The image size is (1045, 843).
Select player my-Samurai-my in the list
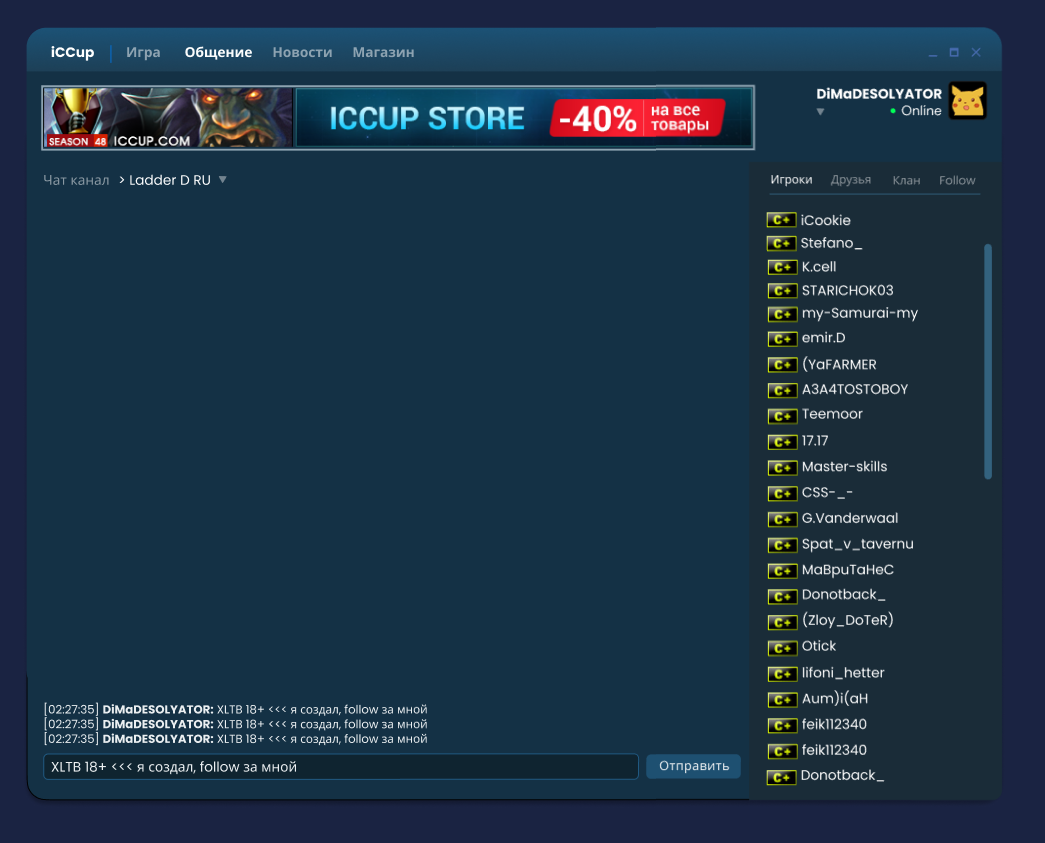click(859, 313)
